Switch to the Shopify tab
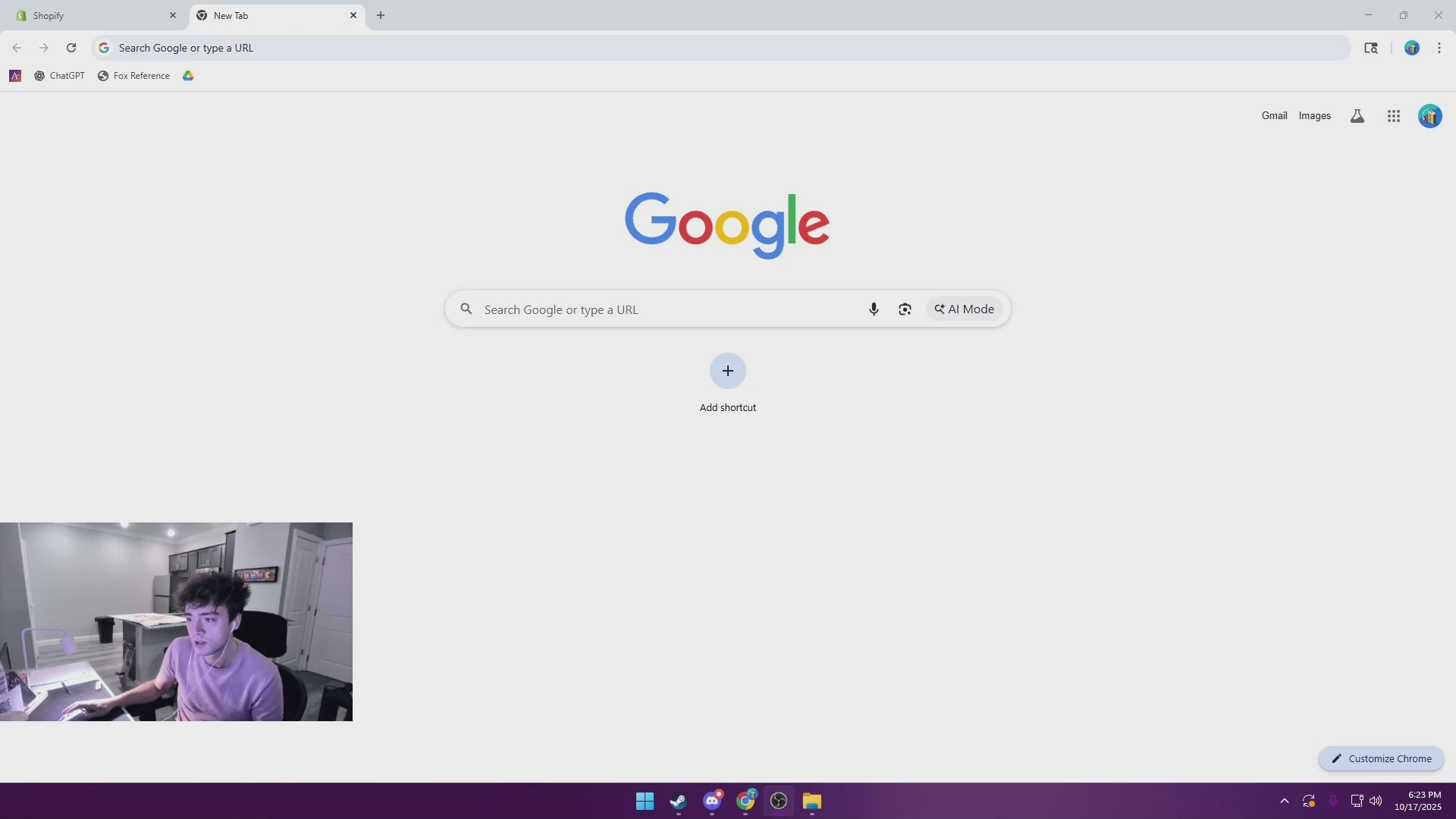The image size is (1456, 819). point(91,15)
